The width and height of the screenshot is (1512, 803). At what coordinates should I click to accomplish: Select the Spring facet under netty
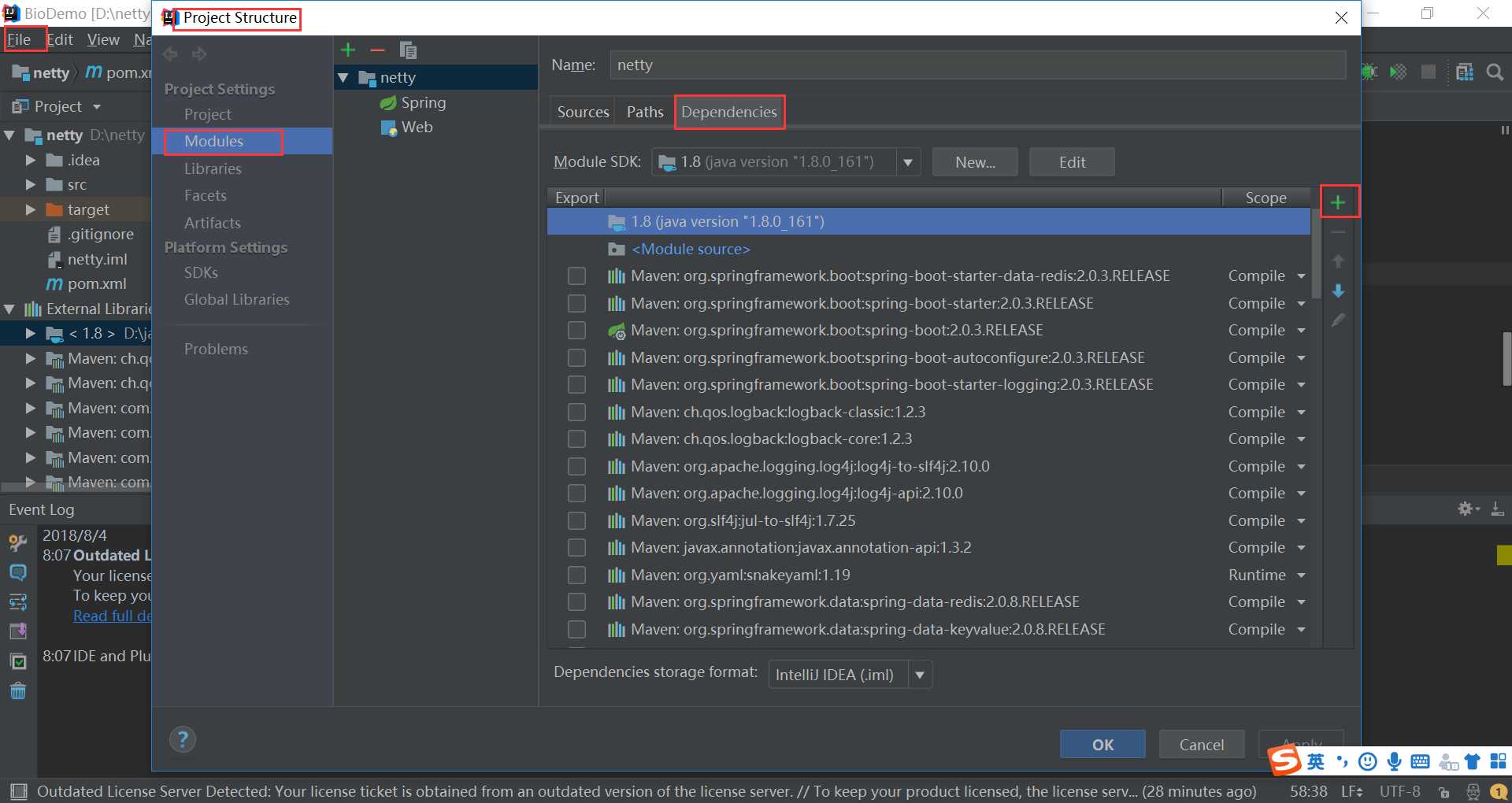(413, 102)
